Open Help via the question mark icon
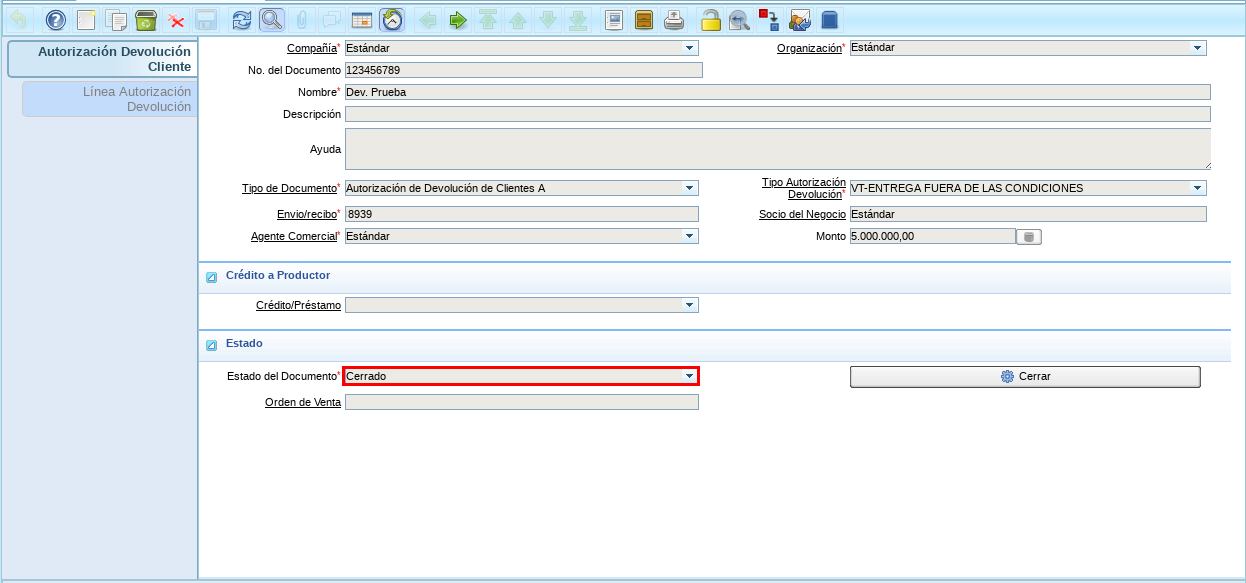Screen dimensions: 1246x583 pyautogui.click(x=56, y=20)
